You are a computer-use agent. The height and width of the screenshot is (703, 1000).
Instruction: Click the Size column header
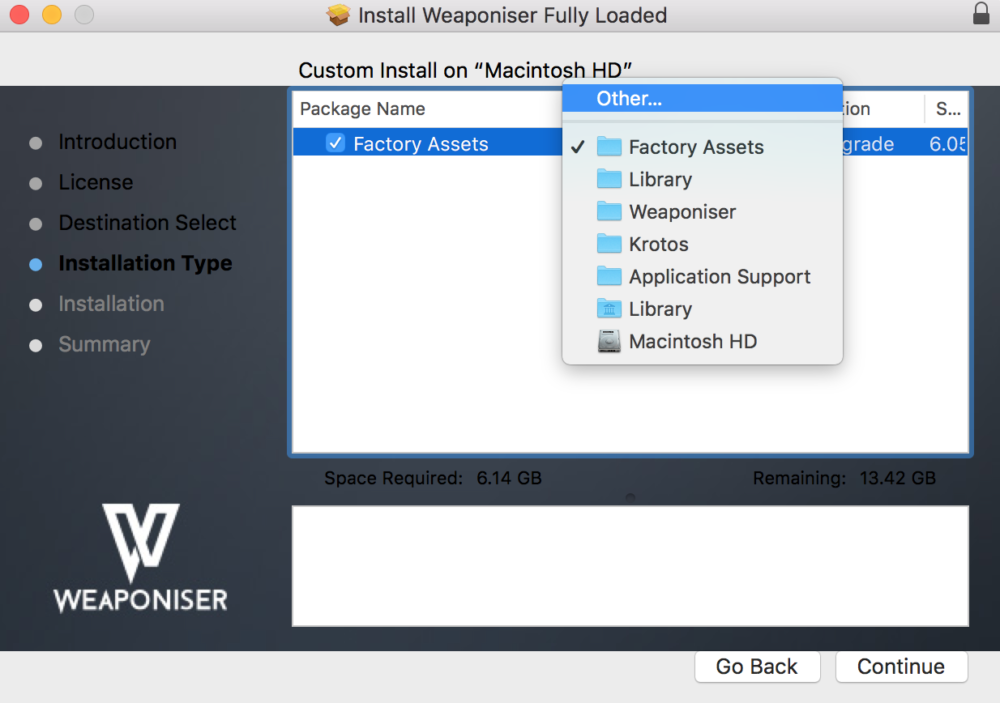point(948,109)
